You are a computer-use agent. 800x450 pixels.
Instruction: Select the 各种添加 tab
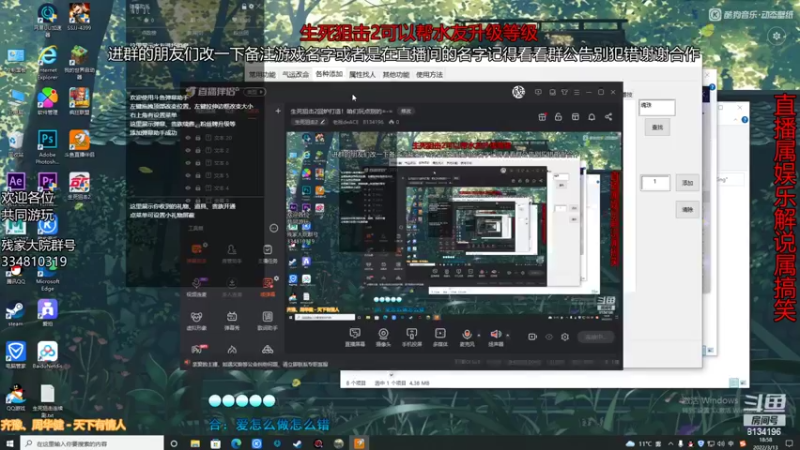329,74
